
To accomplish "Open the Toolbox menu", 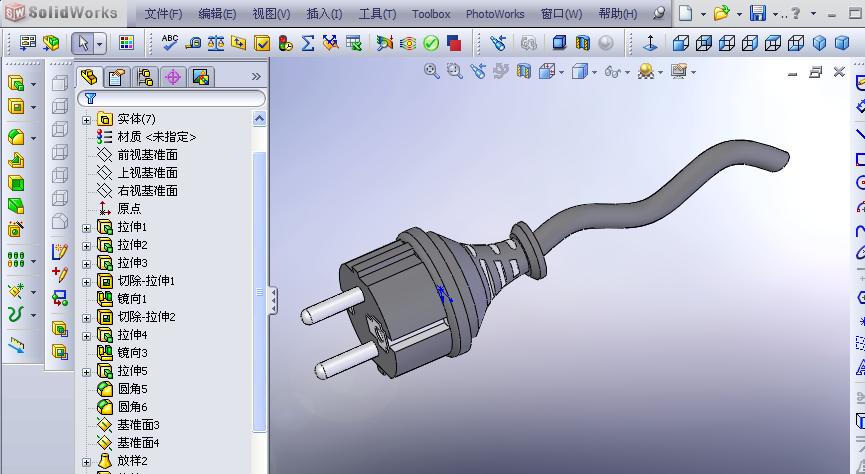I will (x=431, y=14).
